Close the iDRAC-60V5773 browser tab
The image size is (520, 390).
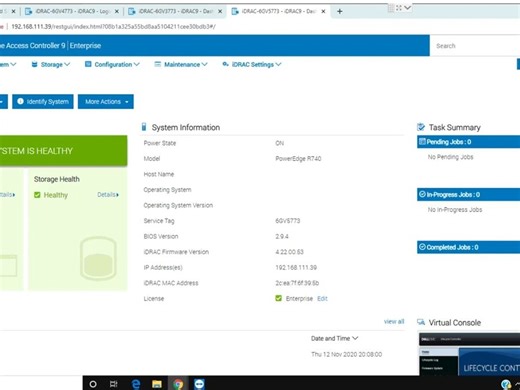pyautogui.click(x=323, y=11)
